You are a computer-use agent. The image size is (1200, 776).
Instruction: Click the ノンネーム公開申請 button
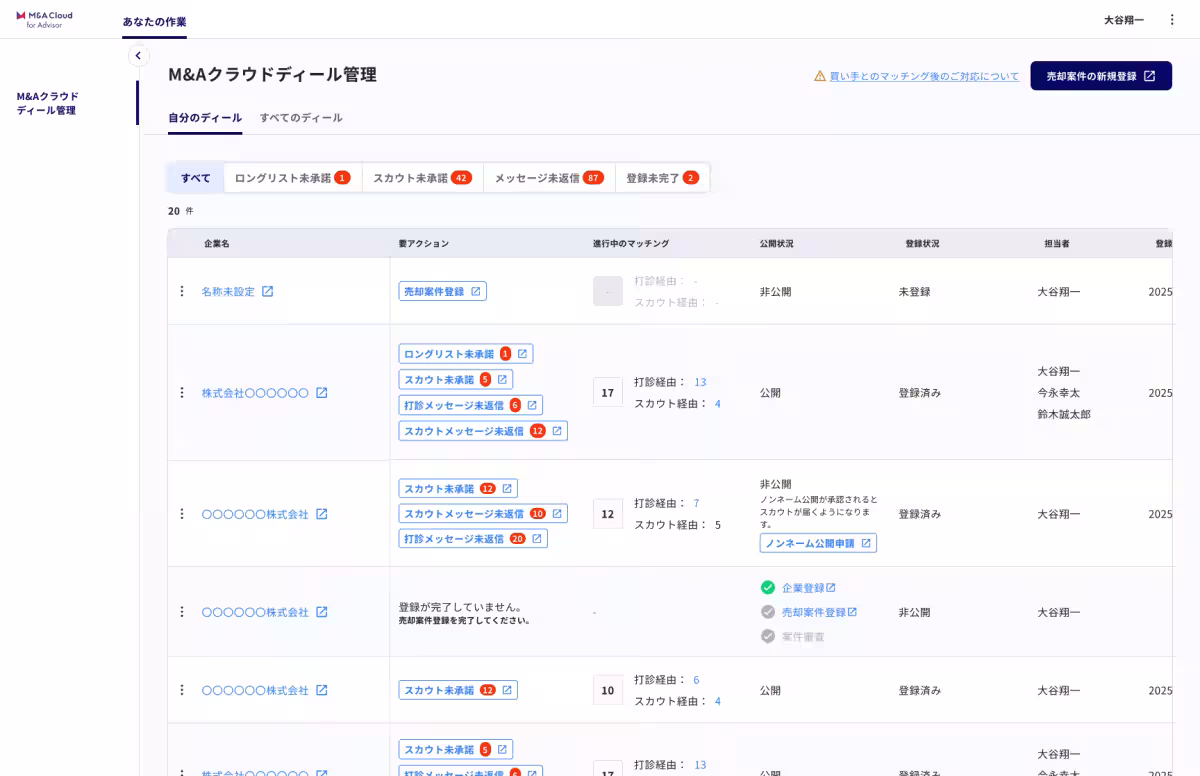(x=818, y=543)
